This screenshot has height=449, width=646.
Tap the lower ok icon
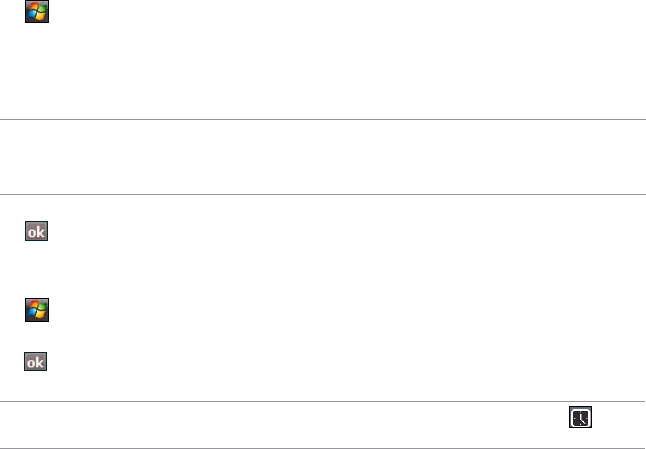coord(38,362)
